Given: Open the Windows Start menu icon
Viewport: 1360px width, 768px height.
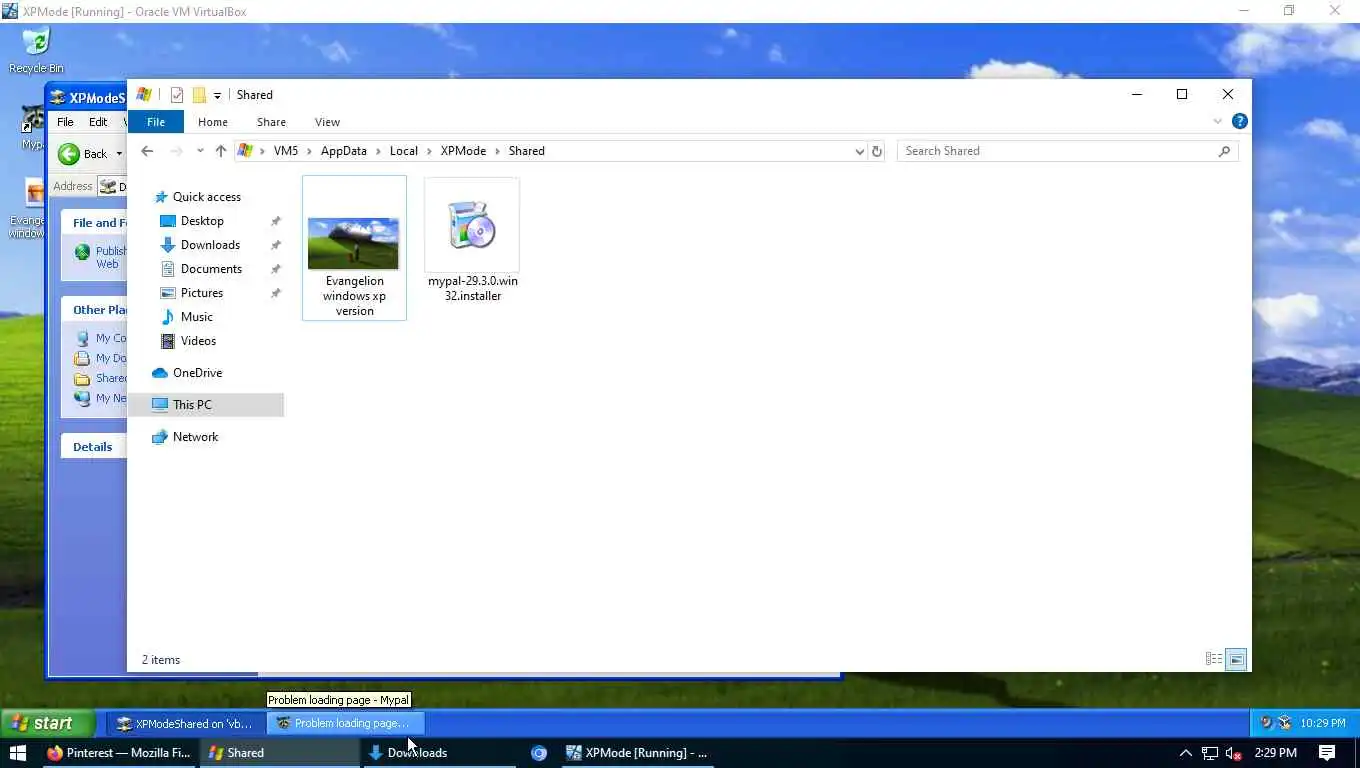Looking at the screenshot, I should [x=17, y=753].
